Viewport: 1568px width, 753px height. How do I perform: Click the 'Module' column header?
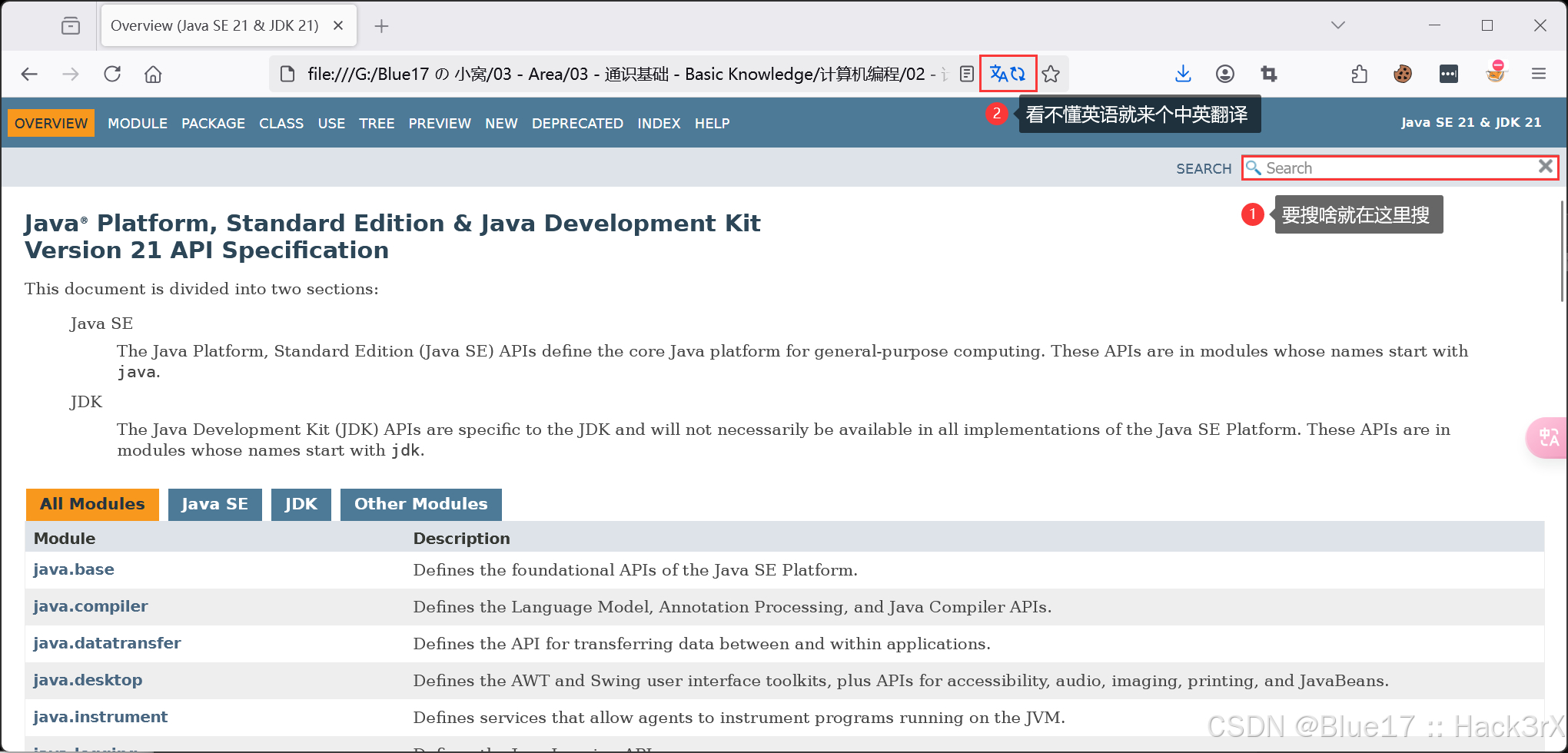[65, 539]
